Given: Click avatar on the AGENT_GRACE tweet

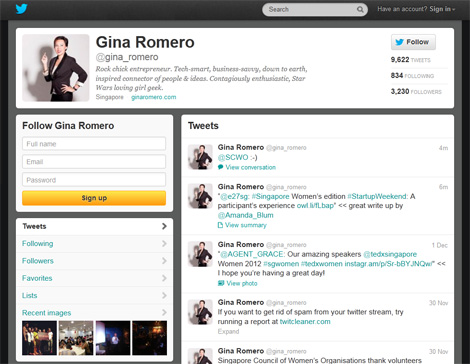Looking at the screenshot, I should coord(200,254).
